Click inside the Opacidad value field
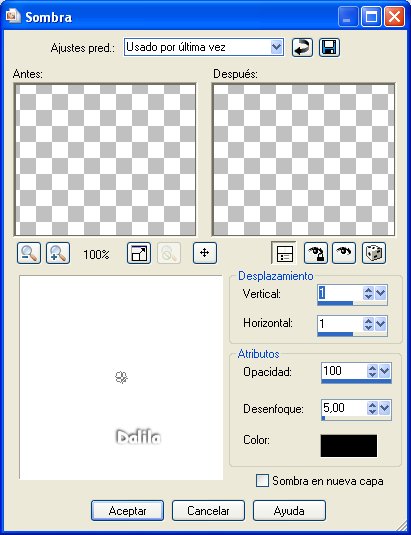 coord(344,371)
